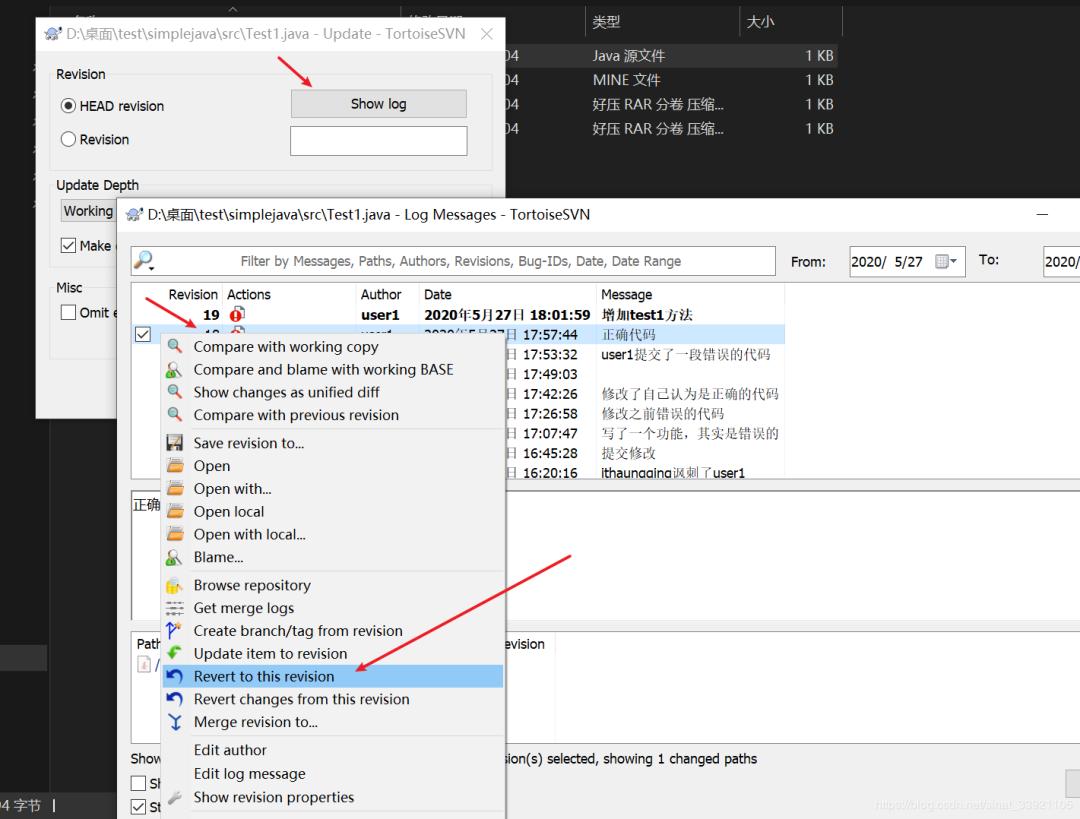Click the modified action icon for revision 19

[x=237, y=314]
